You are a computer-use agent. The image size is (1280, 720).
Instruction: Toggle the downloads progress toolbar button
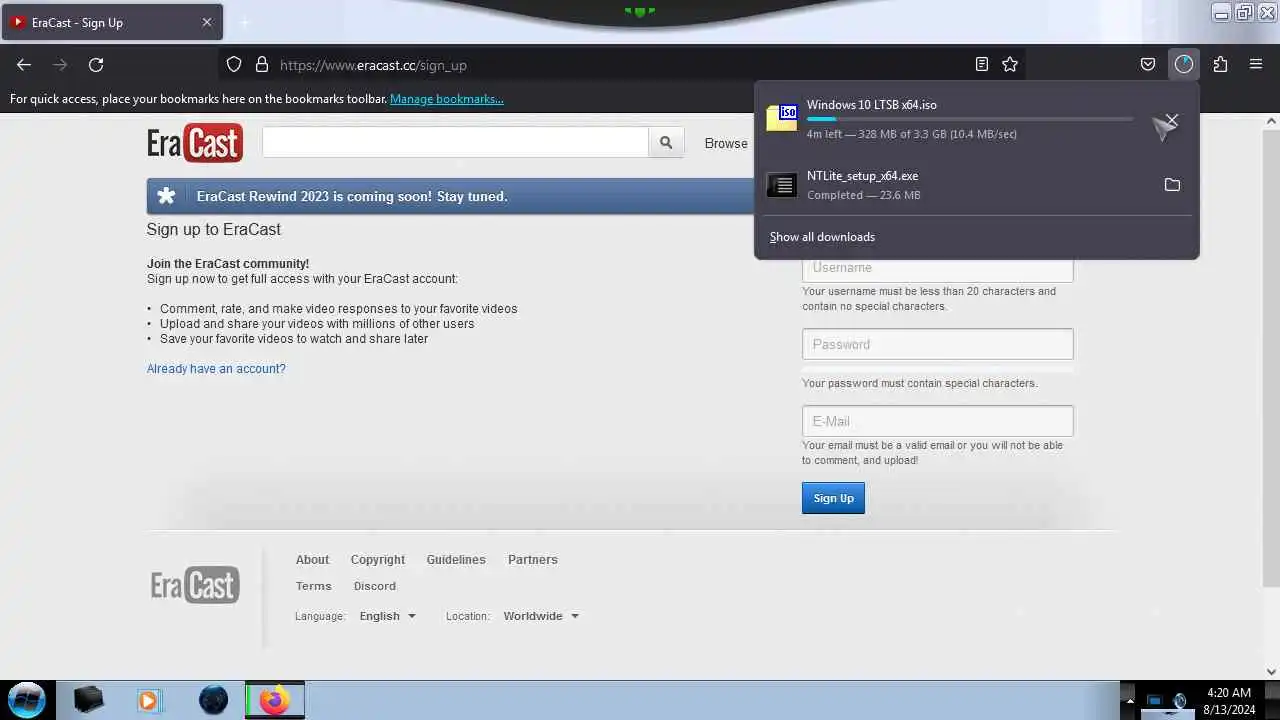pos(1184,65)
